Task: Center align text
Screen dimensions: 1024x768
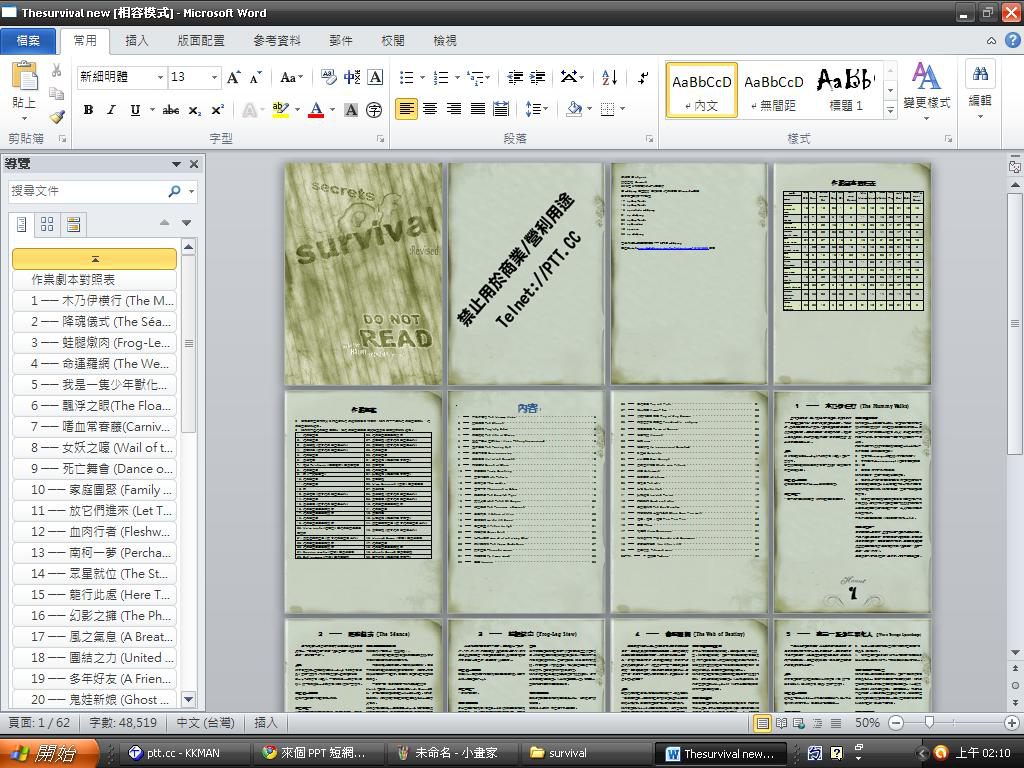Action: 430,108
